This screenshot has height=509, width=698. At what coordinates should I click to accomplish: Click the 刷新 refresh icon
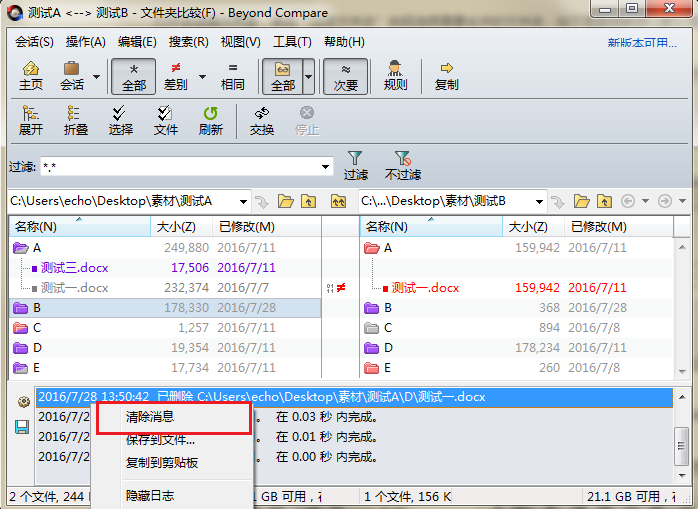click(x=211, y=121)
